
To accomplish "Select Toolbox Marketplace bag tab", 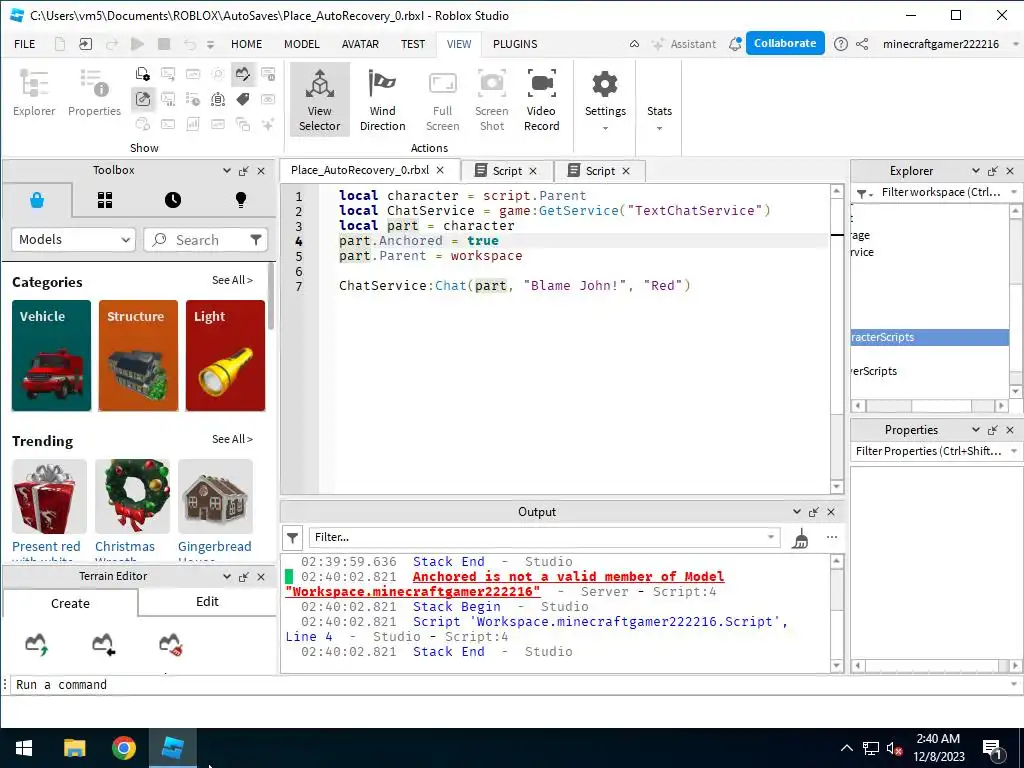I will pyautogui.click(x=37, y=200).
